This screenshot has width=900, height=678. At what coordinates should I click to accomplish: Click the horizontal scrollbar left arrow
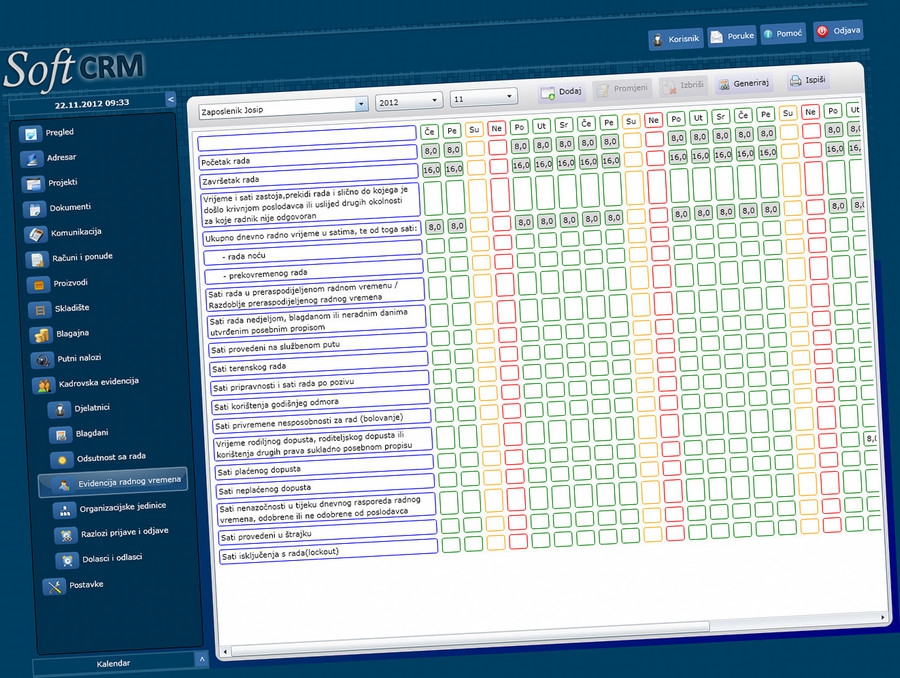[226, 652]
